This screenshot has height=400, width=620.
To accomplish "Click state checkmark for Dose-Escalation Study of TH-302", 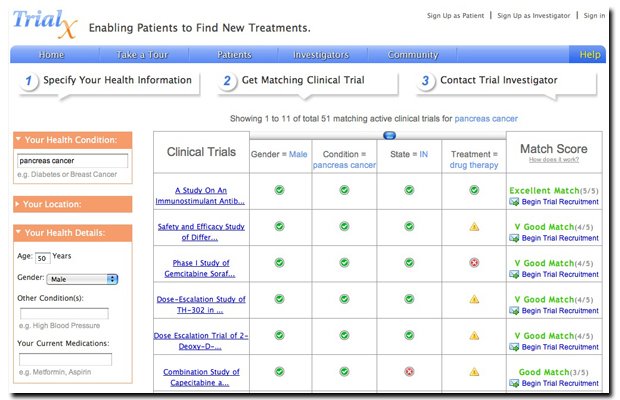I will coord(409,299).
